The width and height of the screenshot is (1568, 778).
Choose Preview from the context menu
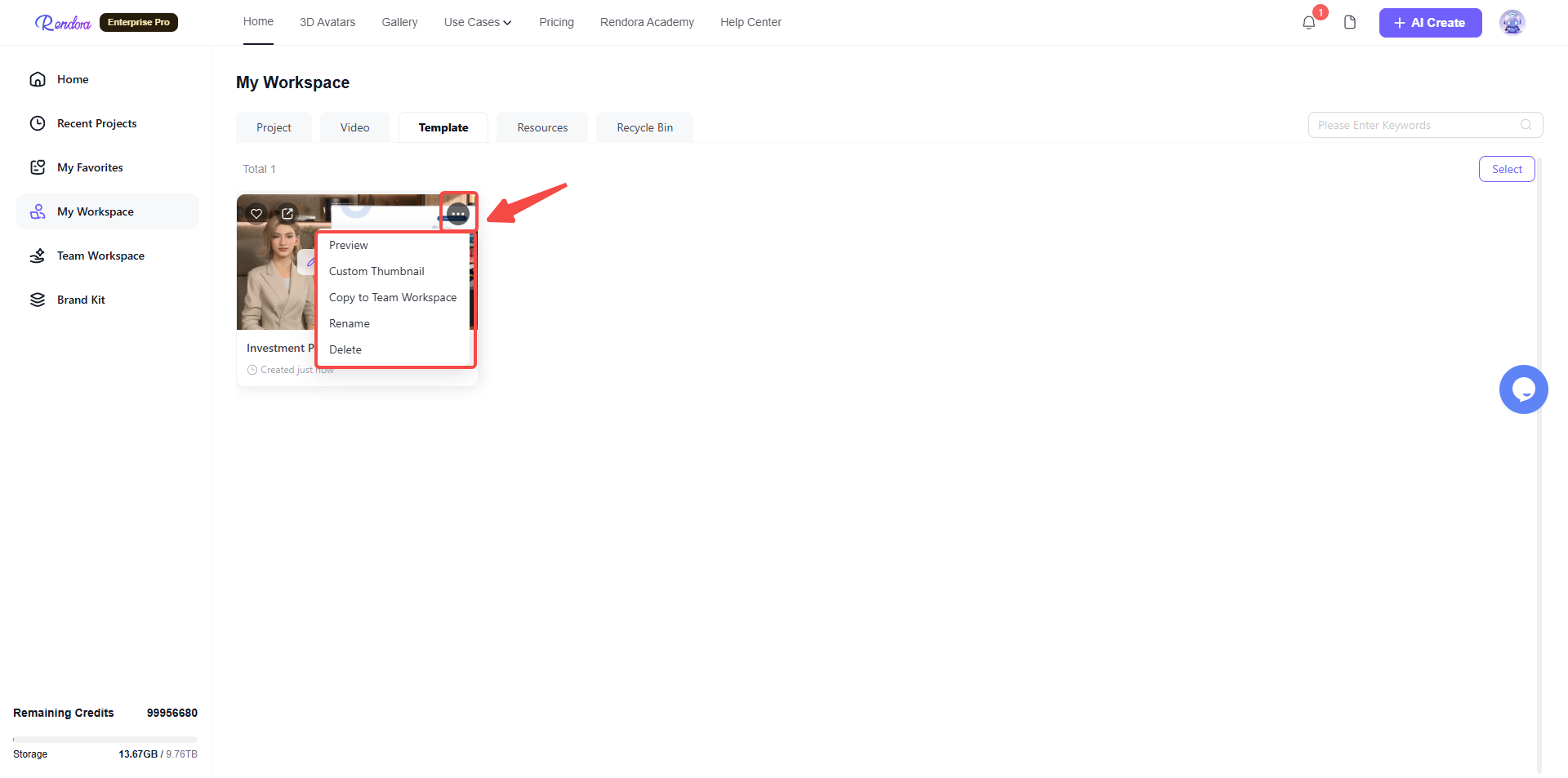tap(395, 245)
